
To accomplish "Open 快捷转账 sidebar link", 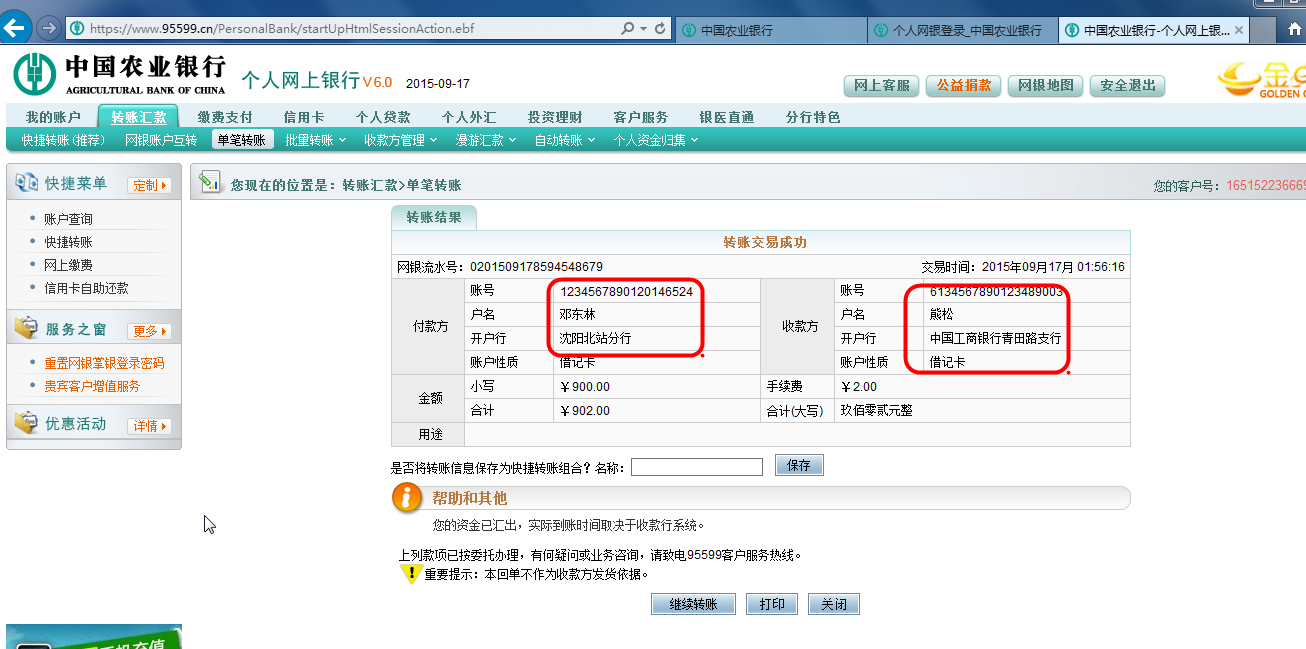I will 68,242.
